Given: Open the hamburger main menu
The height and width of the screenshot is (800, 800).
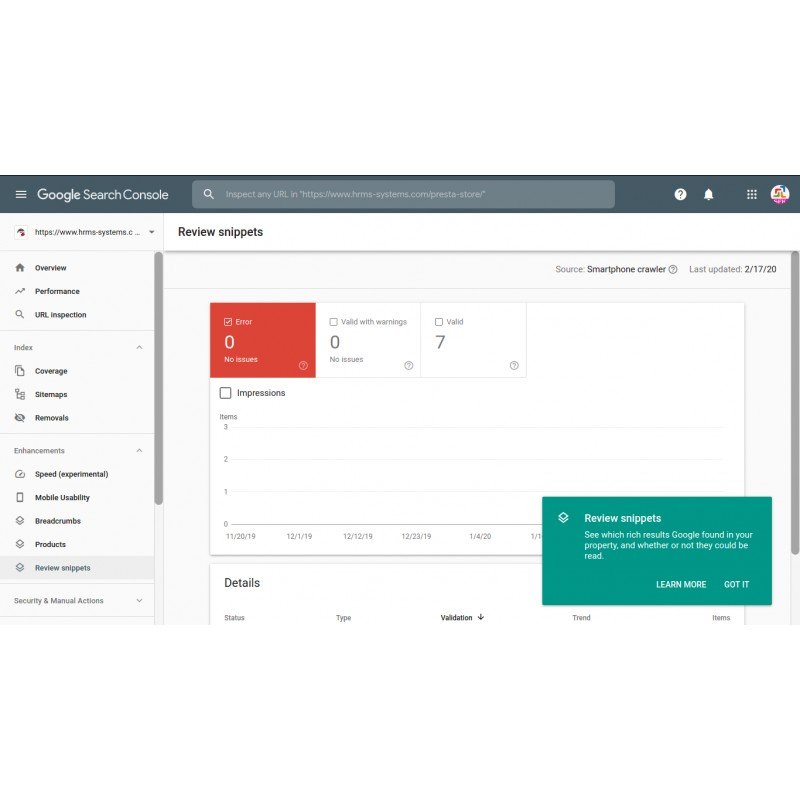Looking at the screenshot, I should (x=21, y=194).
